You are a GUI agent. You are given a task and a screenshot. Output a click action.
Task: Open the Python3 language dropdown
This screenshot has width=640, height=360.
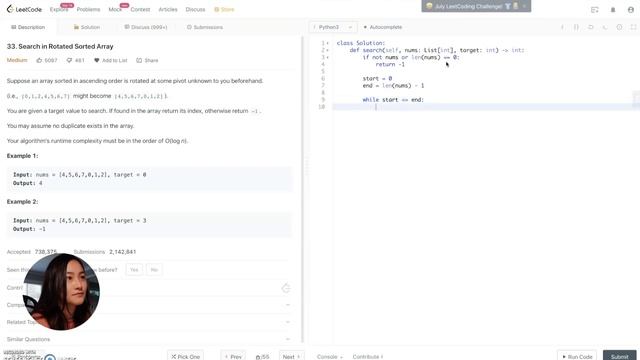[333, 27]
